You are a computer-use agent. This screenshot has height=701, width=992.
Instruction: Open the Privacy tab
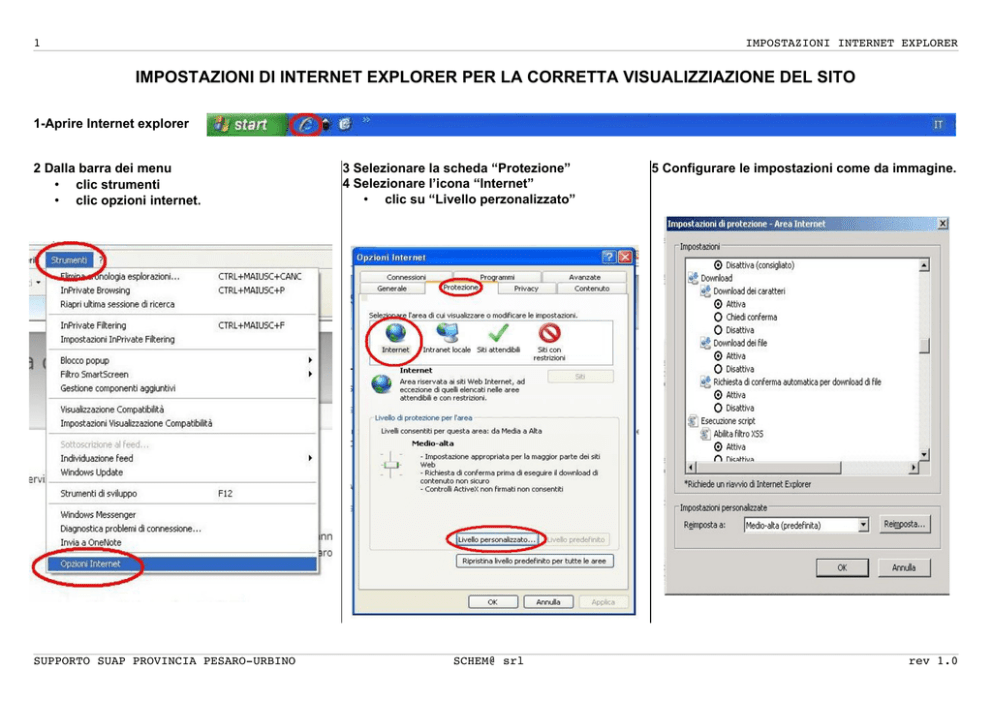pyautogui.click(x=526, y=288)
